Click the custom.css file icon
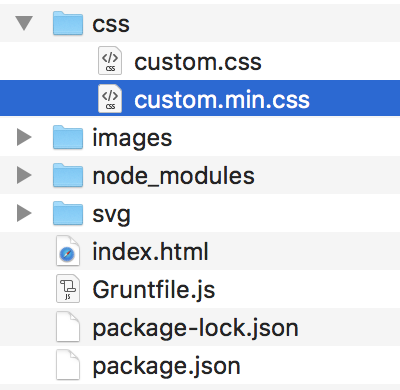 110,61
